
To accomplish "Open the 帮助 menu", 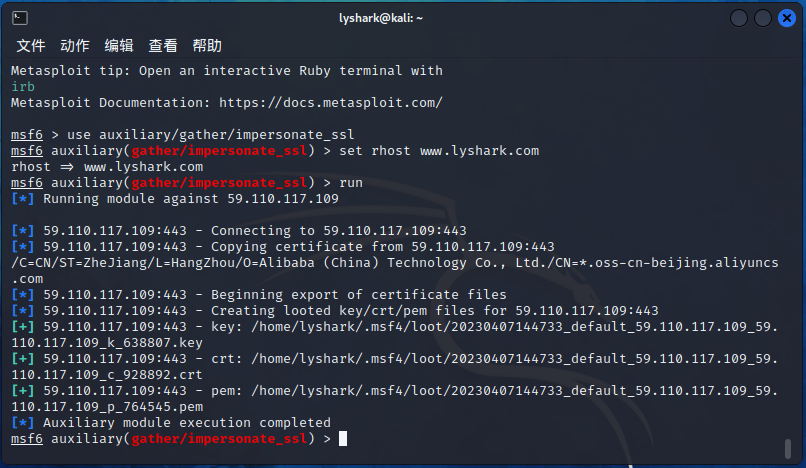I will click(x=207, y=46).
